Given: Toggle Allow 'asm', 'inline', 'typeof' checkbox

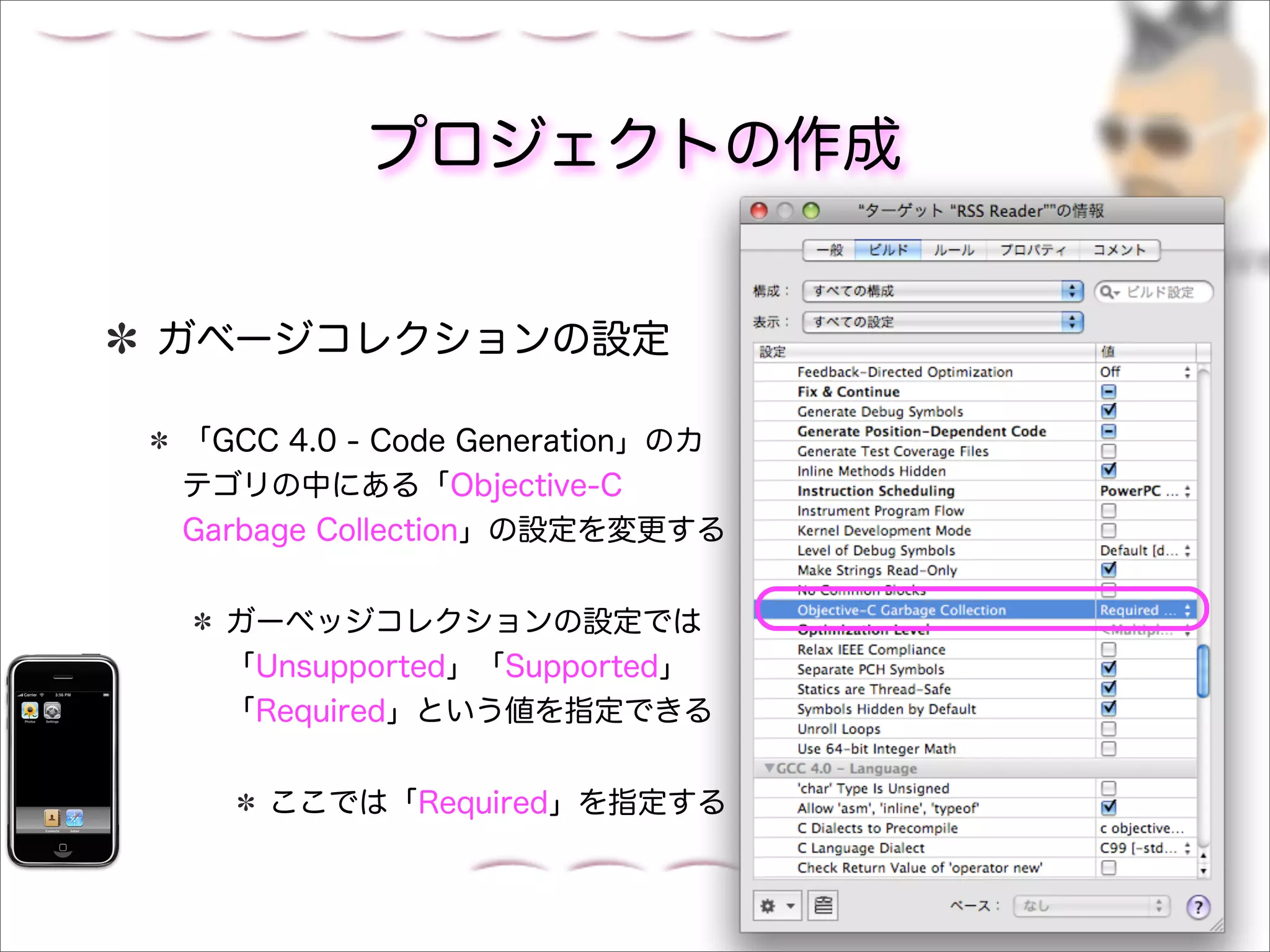Looking at the screenshot, I should [x=1109, y=808].
